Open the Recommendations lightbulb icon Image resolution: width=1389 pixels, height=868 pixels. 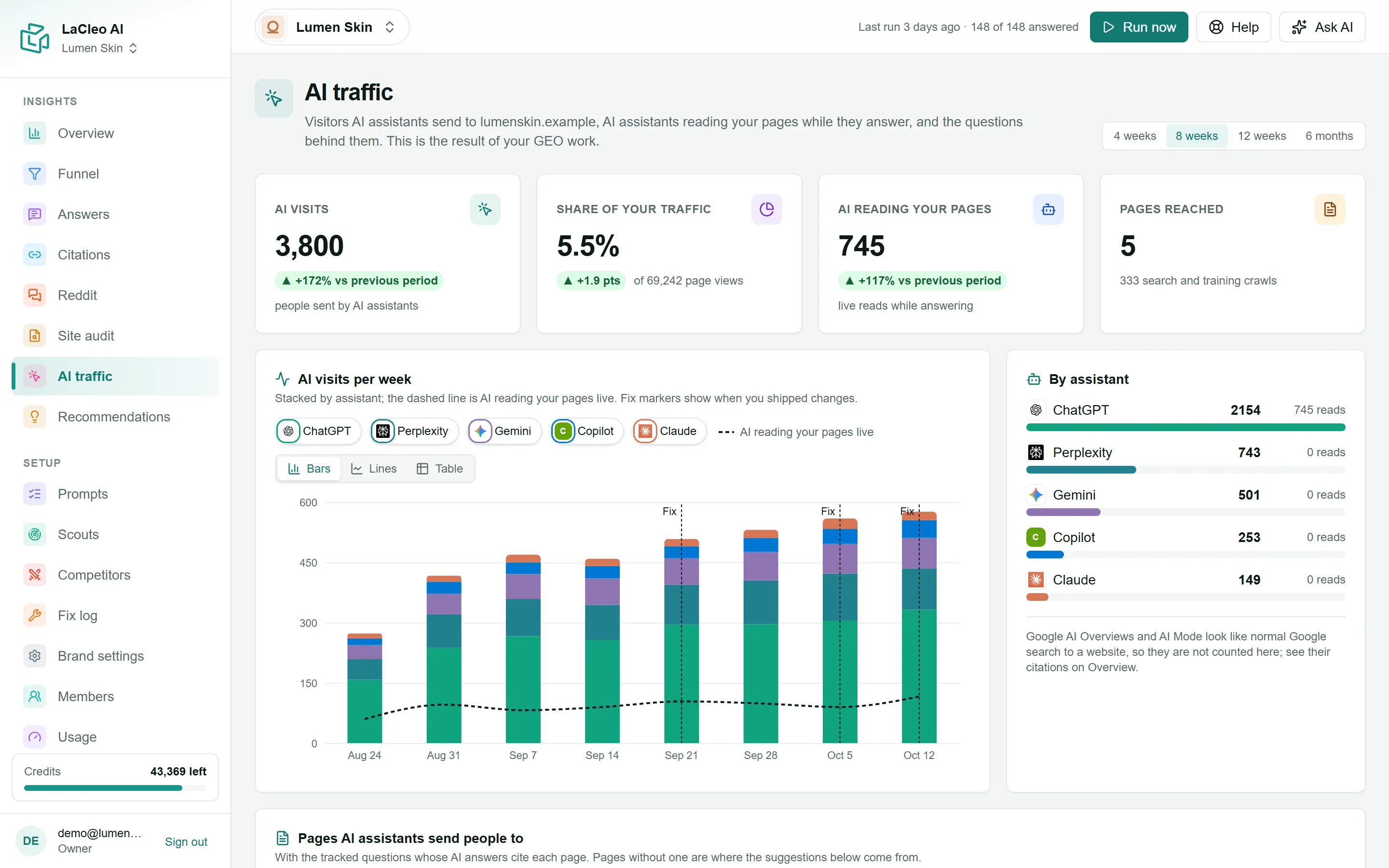[x=34, y=417]
